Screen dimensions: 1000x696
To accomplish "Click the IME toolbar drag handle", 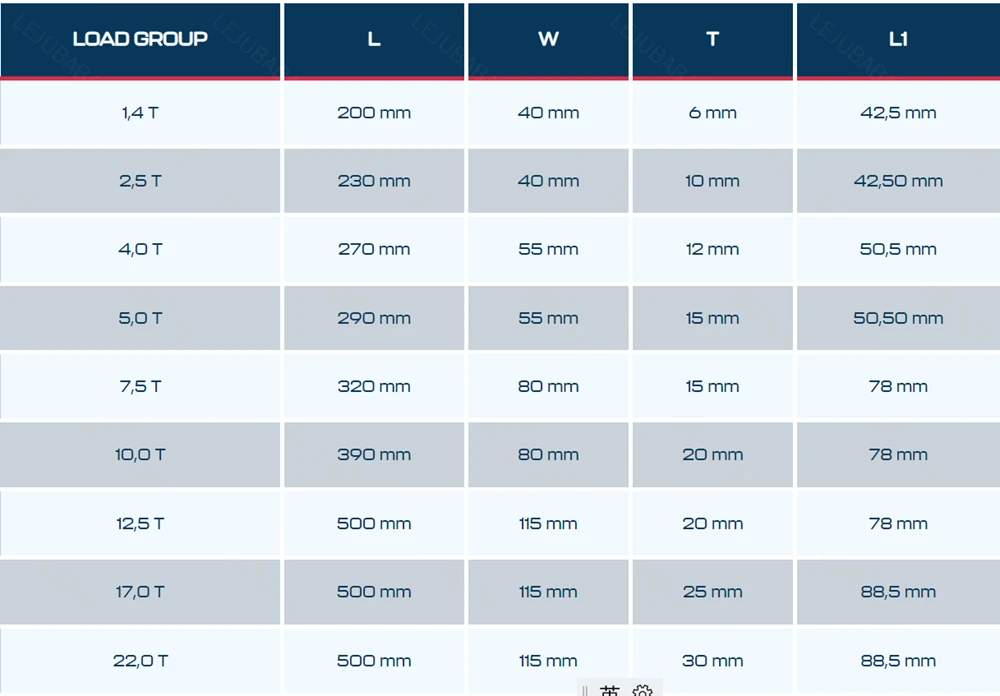I will [x=585, y=691].
